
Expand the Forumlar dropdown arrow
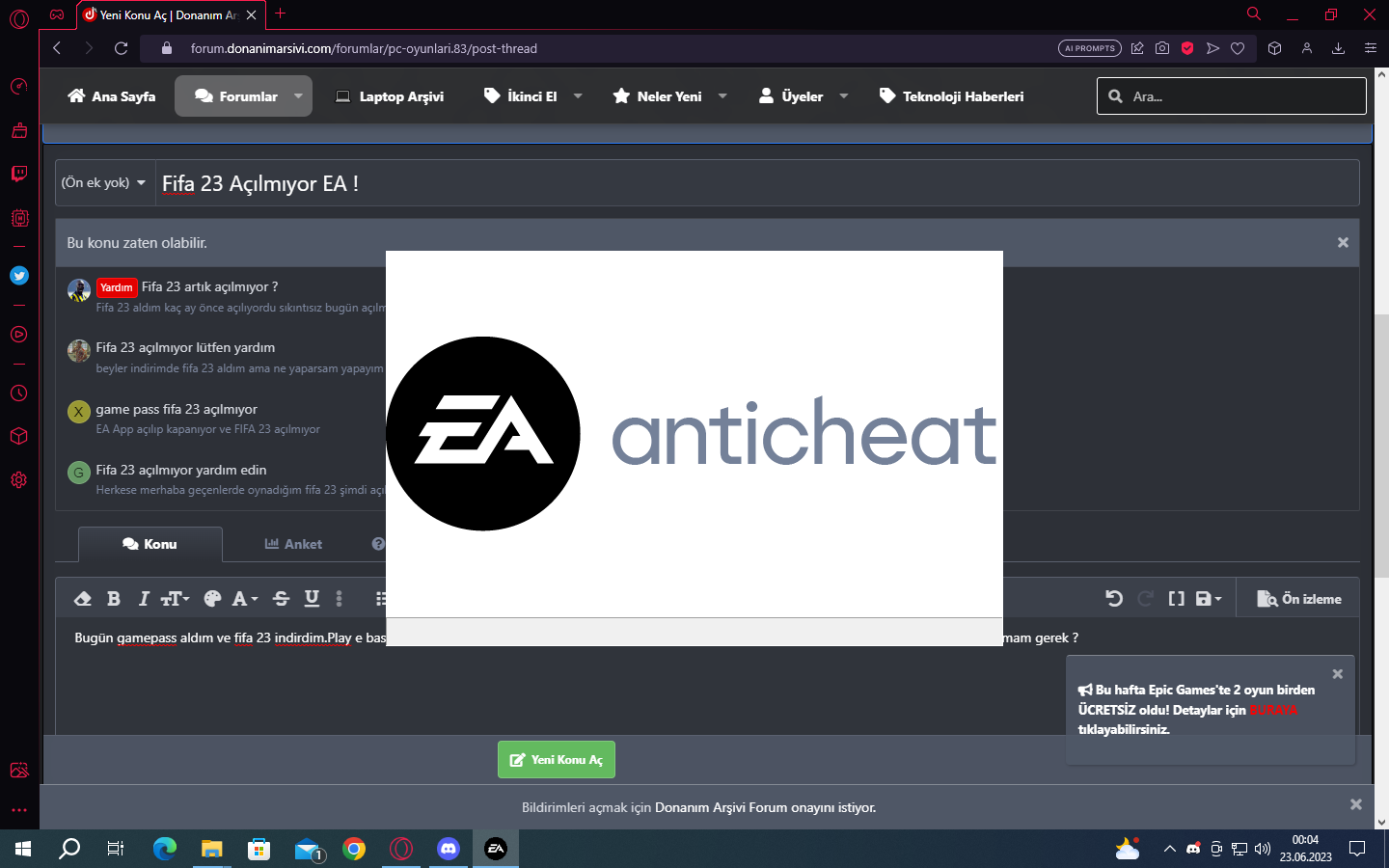coord(298,96)
